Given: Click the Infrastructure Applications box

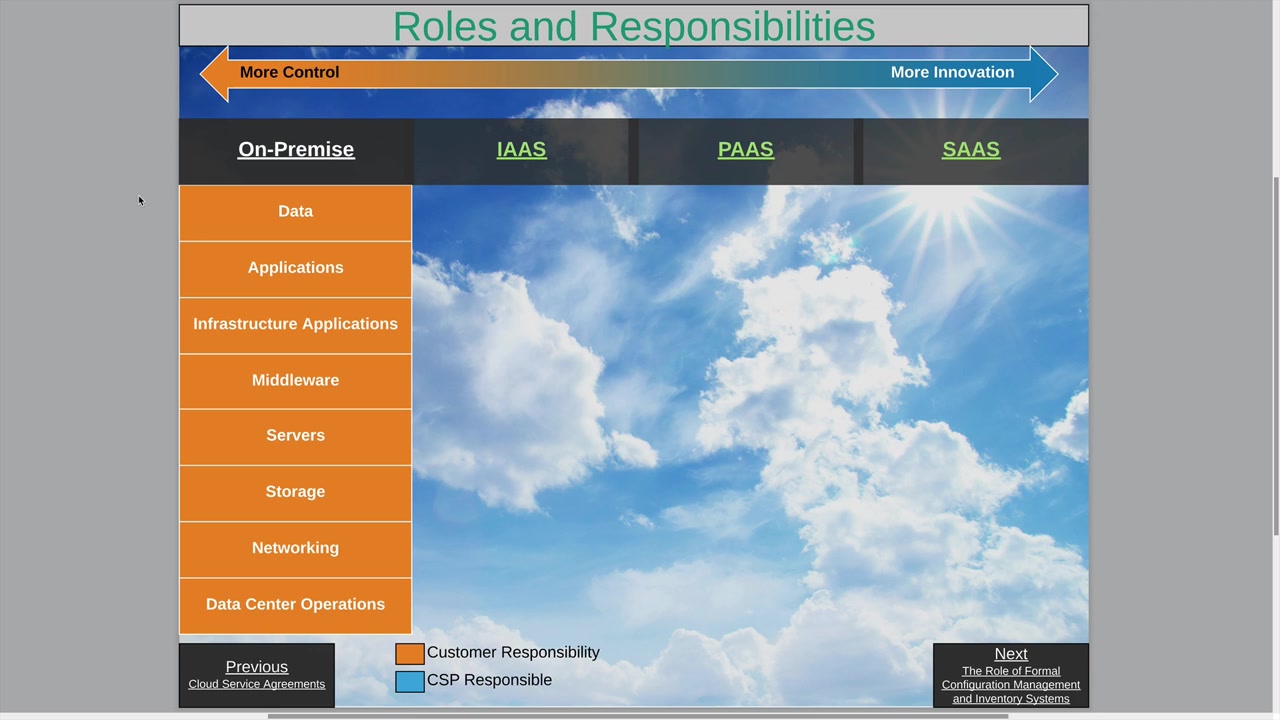Looking at the screenshot, I should pyautogui.click(x=295, y=324).
